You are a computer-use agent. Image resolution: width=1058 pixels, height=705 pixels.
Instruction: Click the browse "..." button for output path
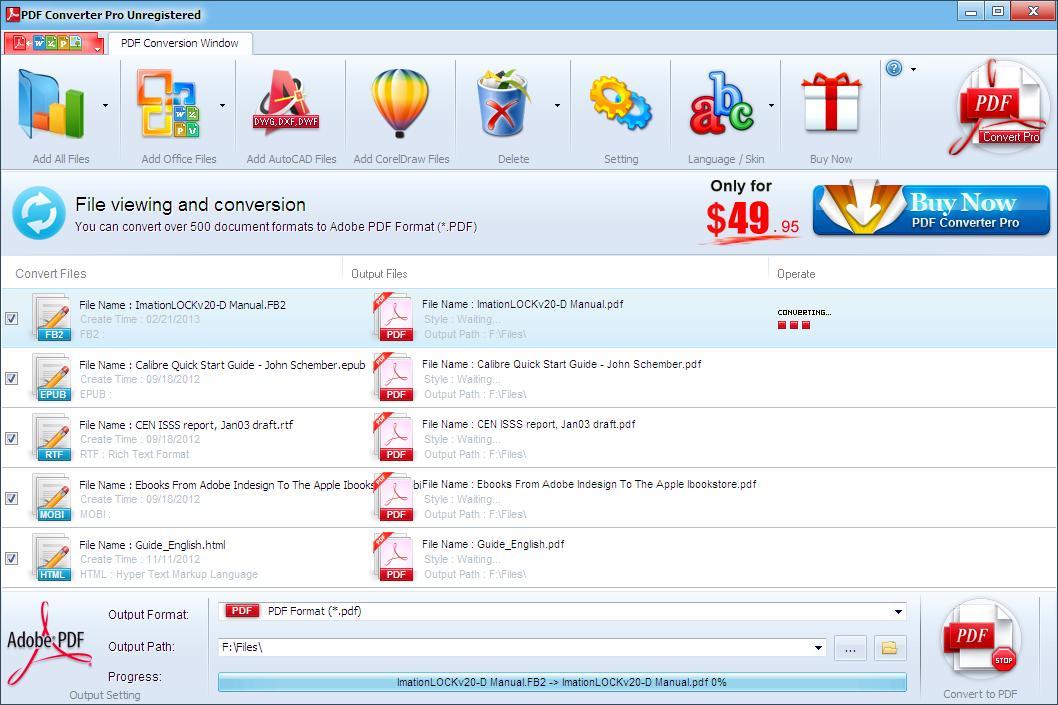849,648
